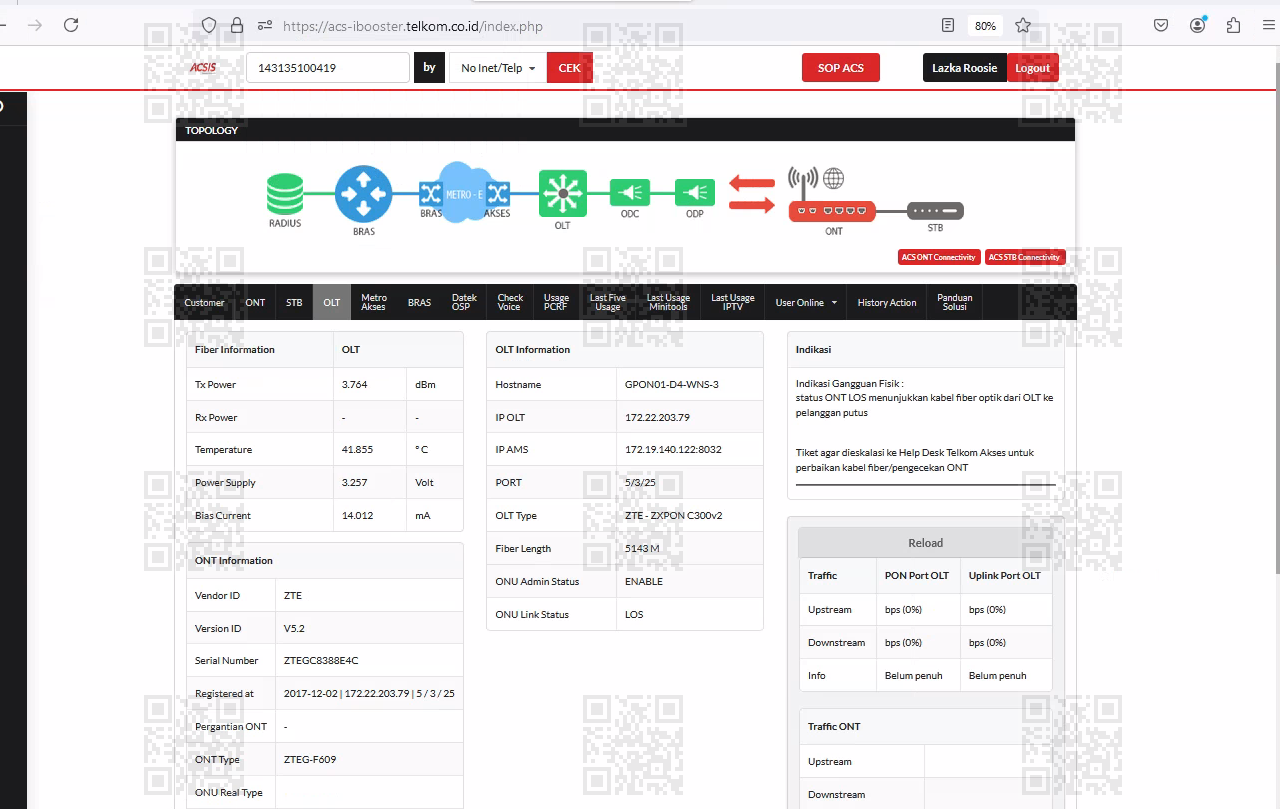Click OLT Type value ZTE - ZXPON C300v2

[x=673, y=516]
